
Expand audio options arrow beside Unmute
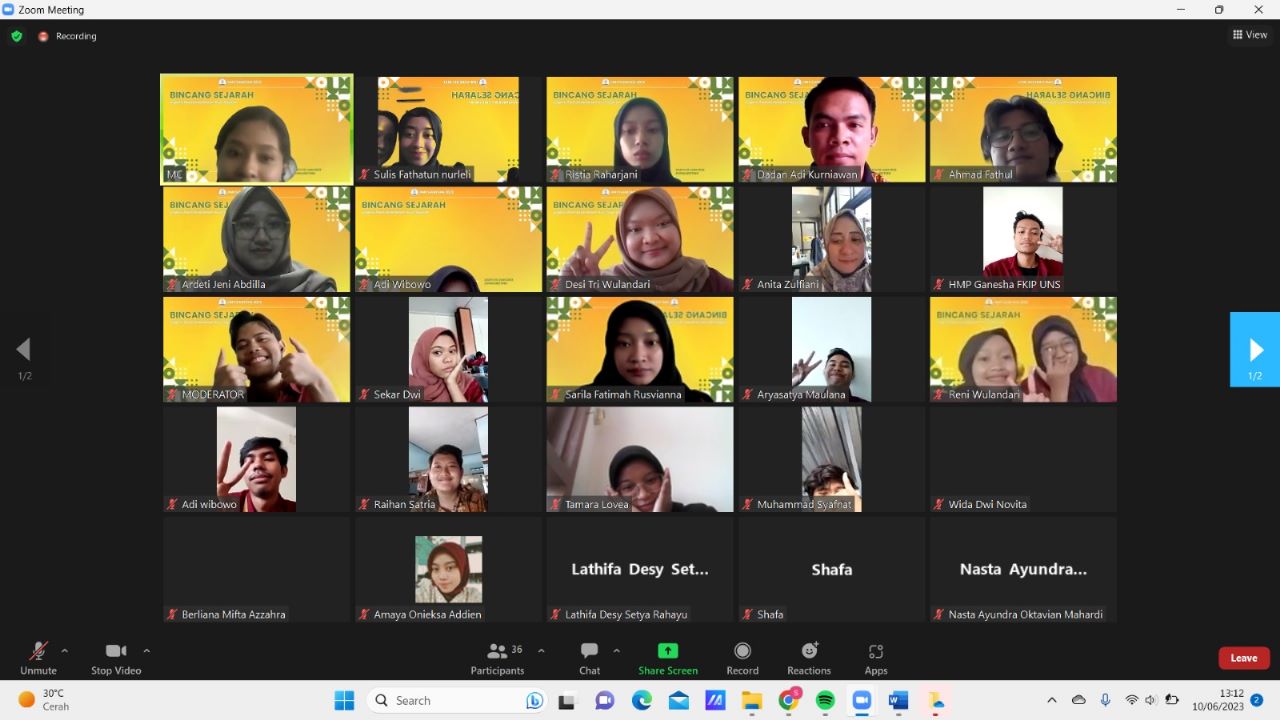[x=65, y=650]
